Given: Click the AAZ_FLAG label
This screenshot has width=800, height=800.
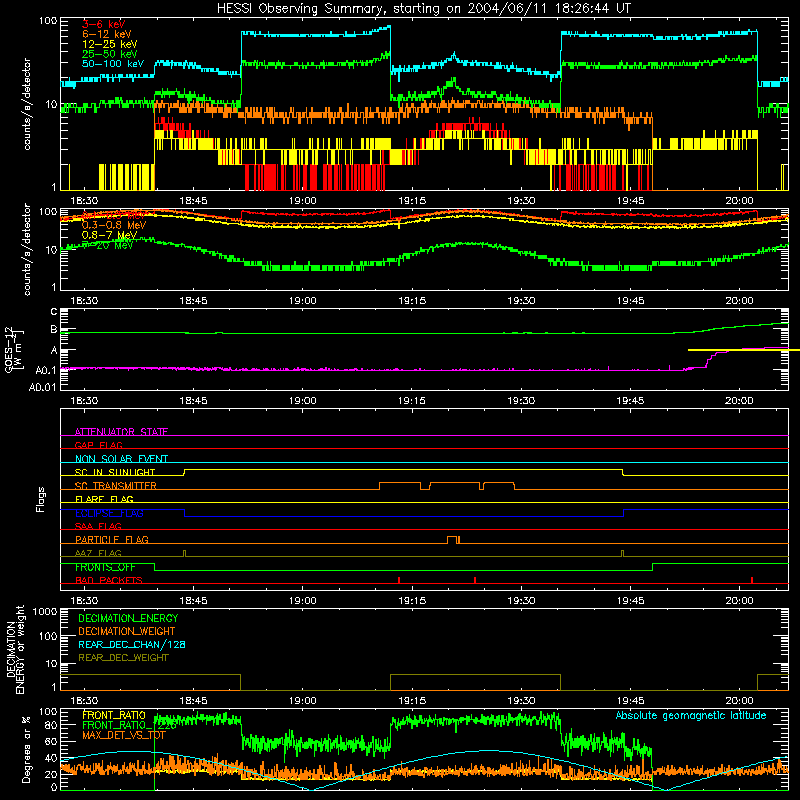Looking at the screenshot, I should point(98,553).
